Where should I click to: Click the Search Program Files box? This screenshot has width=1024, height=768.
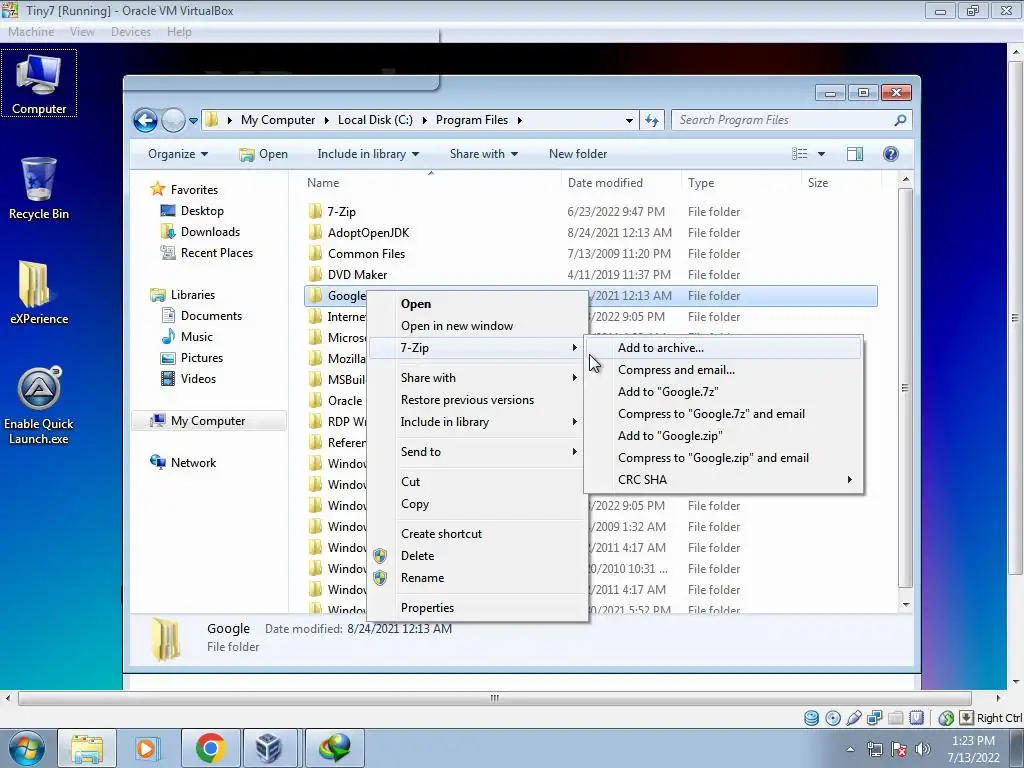784,120
